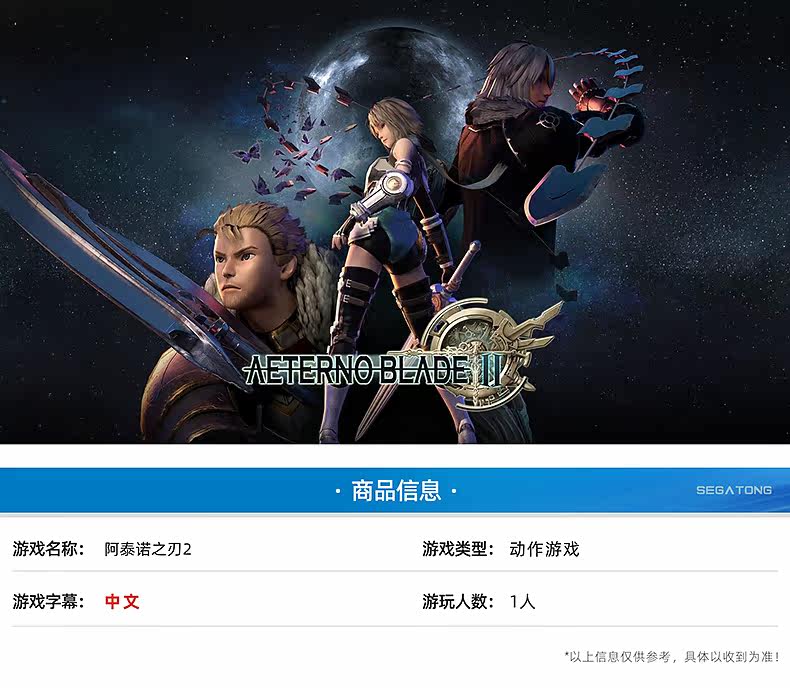Click the 游戏字幕 label

click(x=45, y=601)
